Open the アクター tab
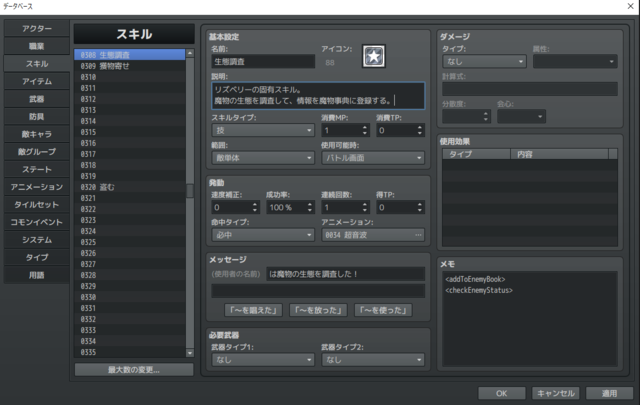The width and height of the screenshot is (640, 405). pos(37,29)
